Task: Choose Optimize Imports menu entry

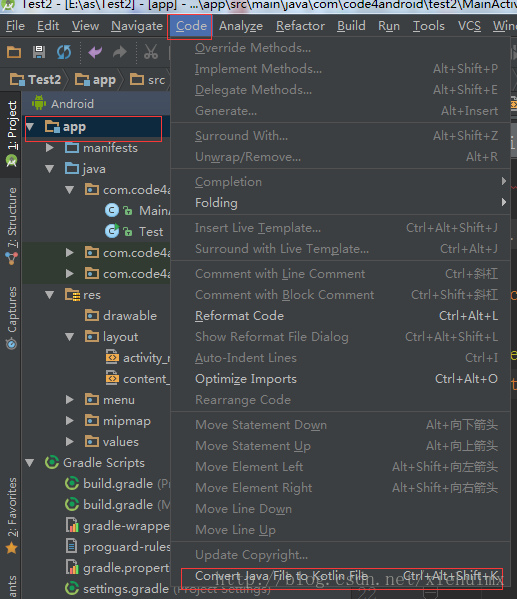Action: (340, 379)
